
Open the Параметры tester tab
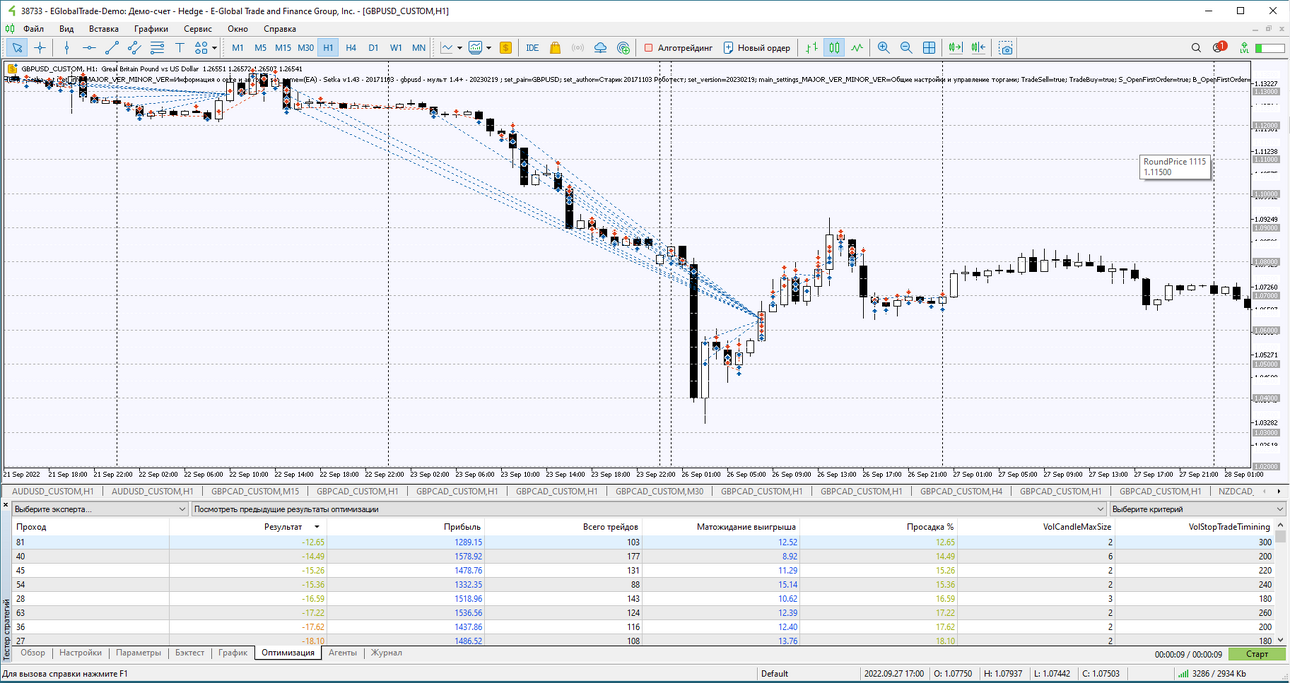[x=138, y=653]
